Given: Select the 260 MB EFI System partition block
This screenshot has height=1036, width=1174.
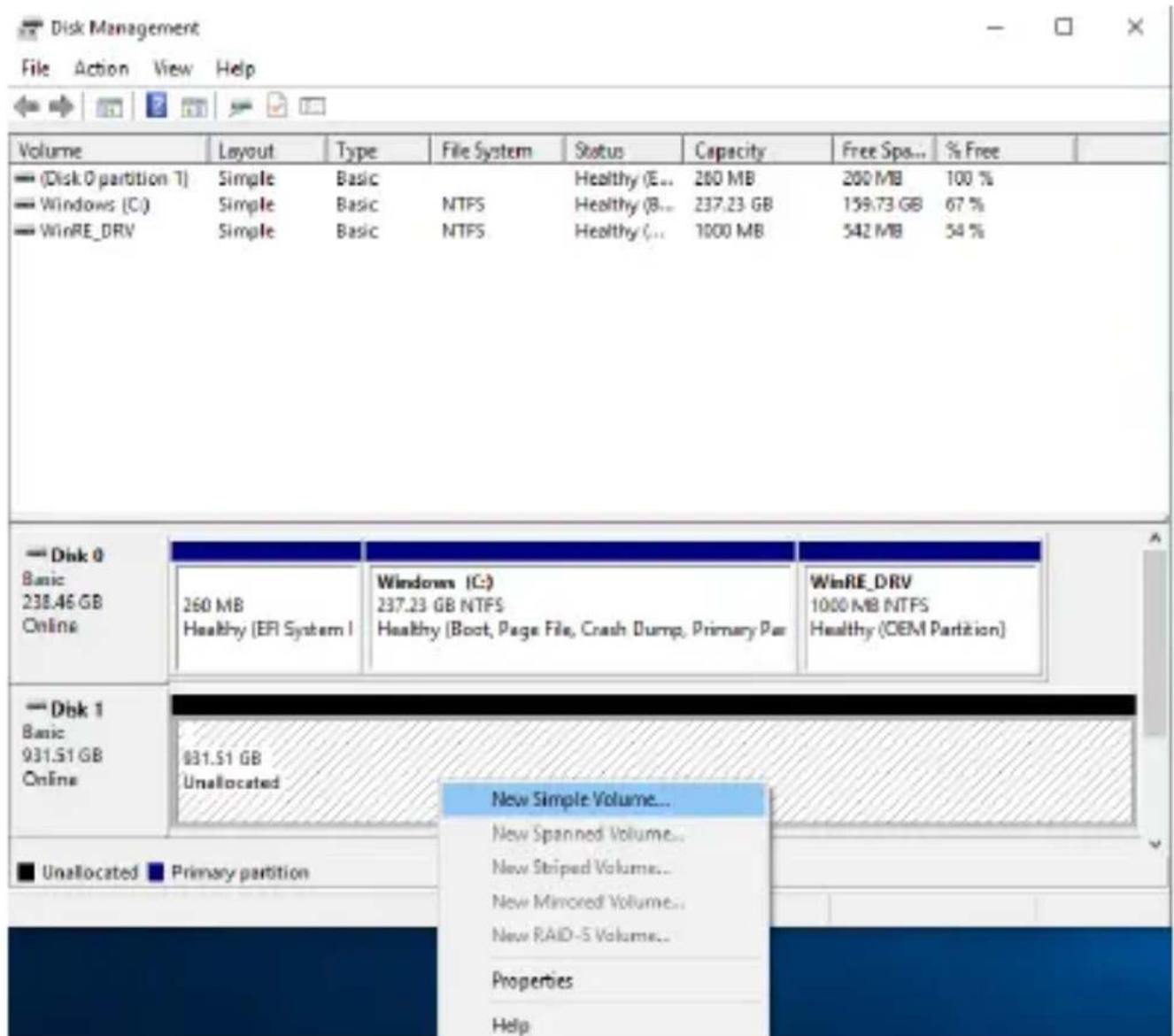Looking at the screenshot, I should (266, 608).
